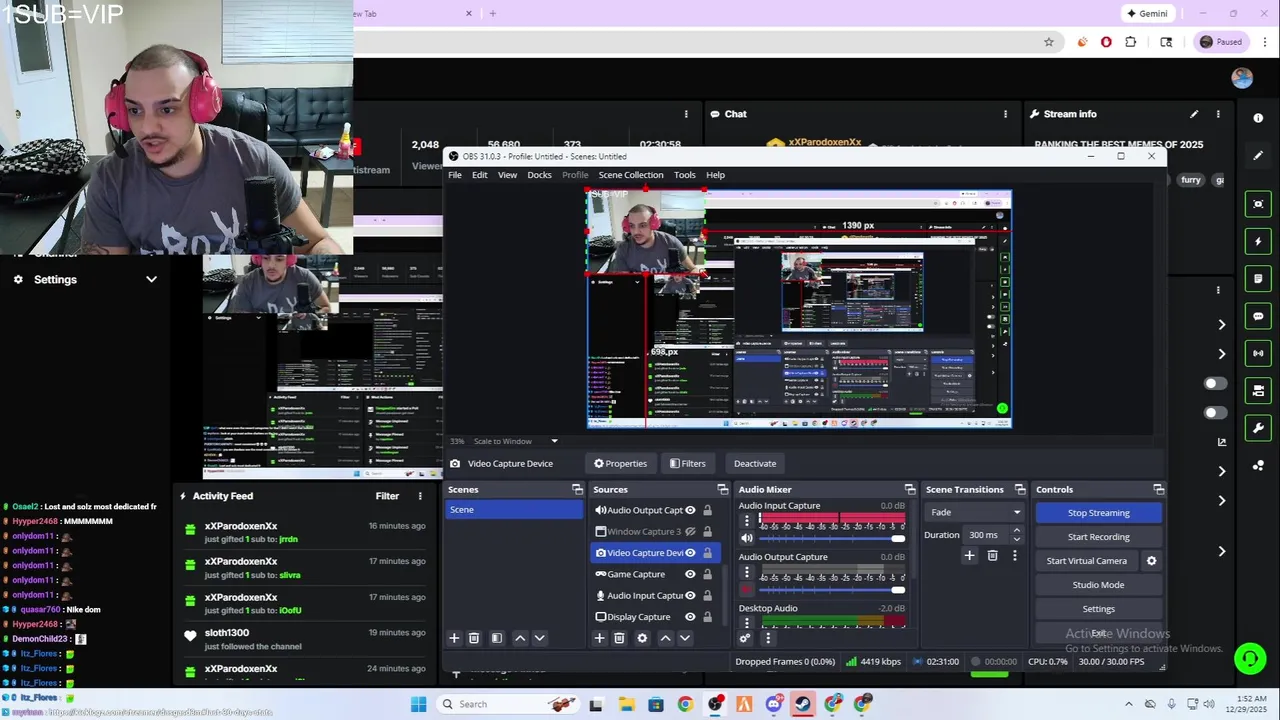1280x720 pixels.
Task: Remove selected scene with trash icon
Action: click(x=474, y=638)
